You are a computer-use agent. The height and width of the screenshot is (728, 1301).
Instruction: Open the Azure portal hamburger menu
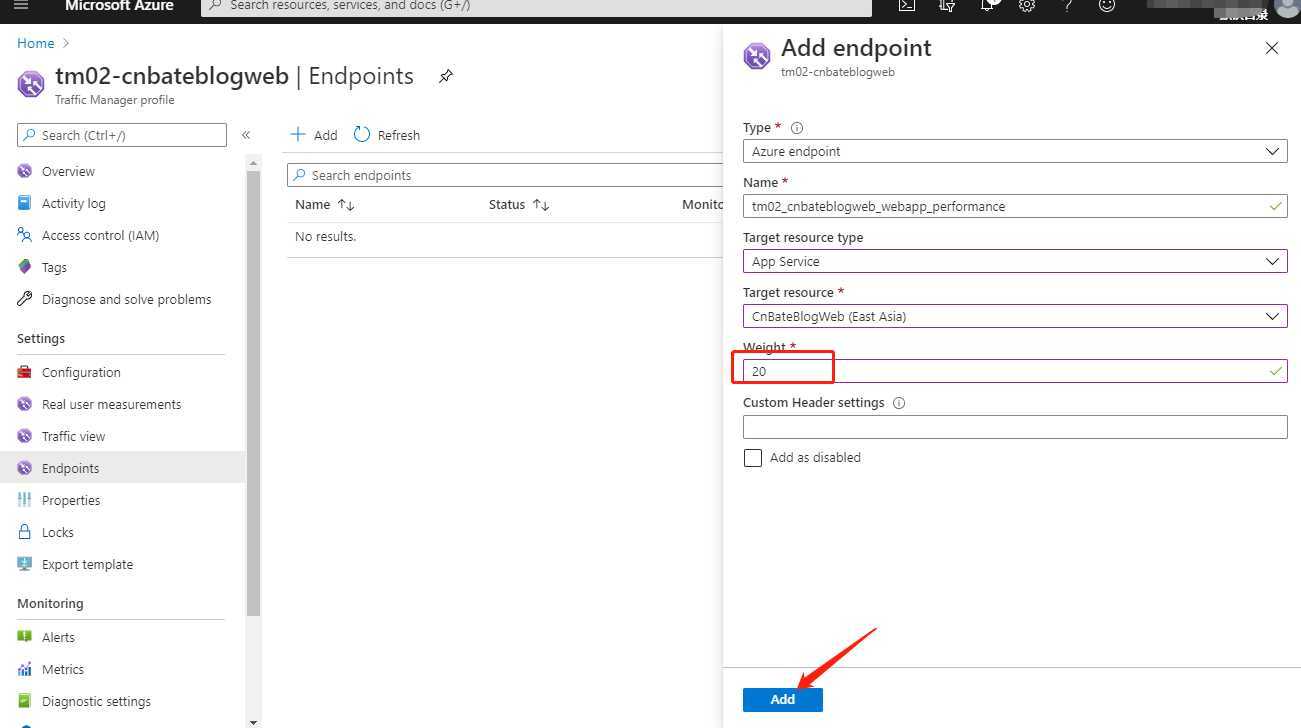[21, 5]
